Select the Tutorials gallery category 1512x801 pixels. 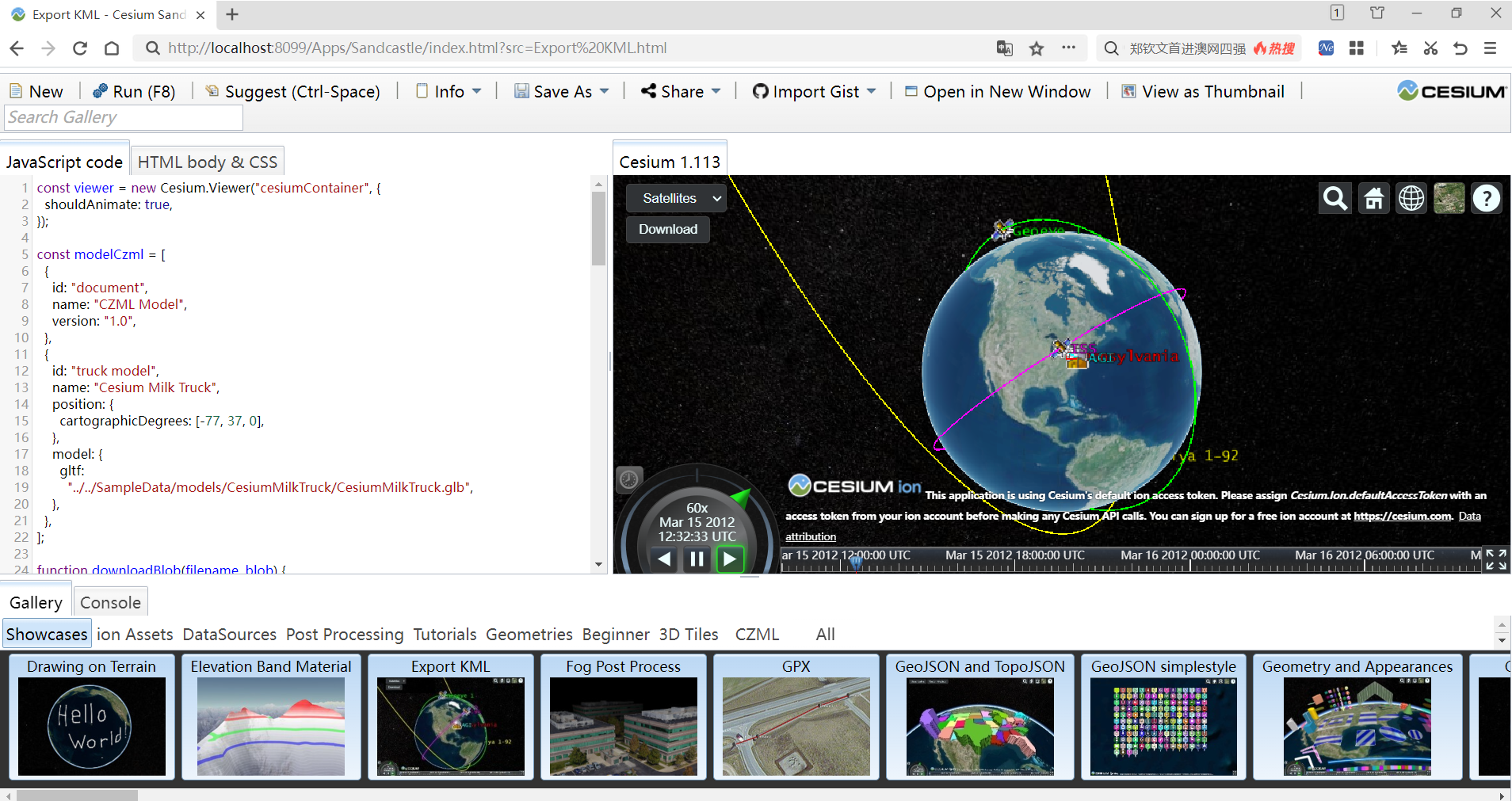[x=445, y=635]
